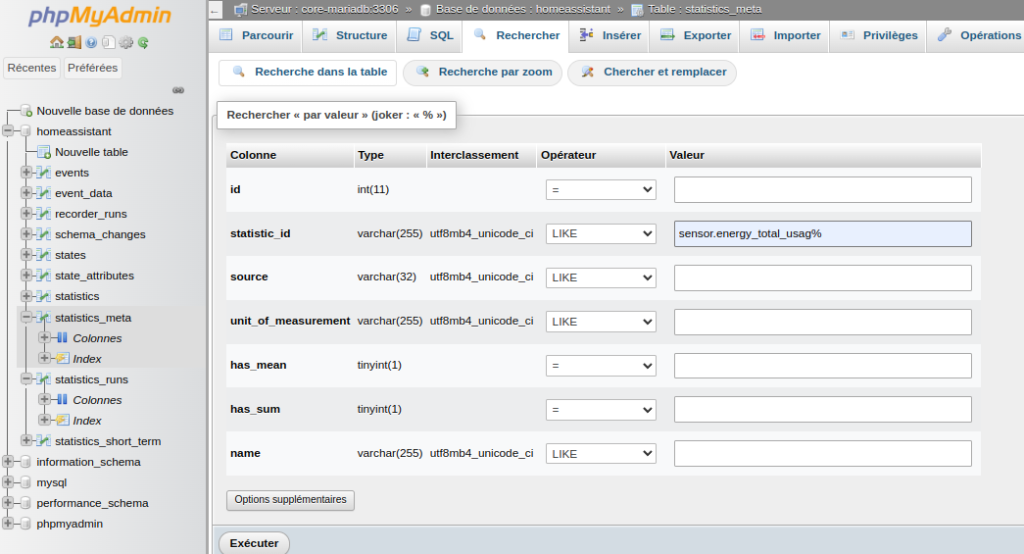The image size is (1024, 554).
Task: Click the name value input field
Action: click(822, 453)
